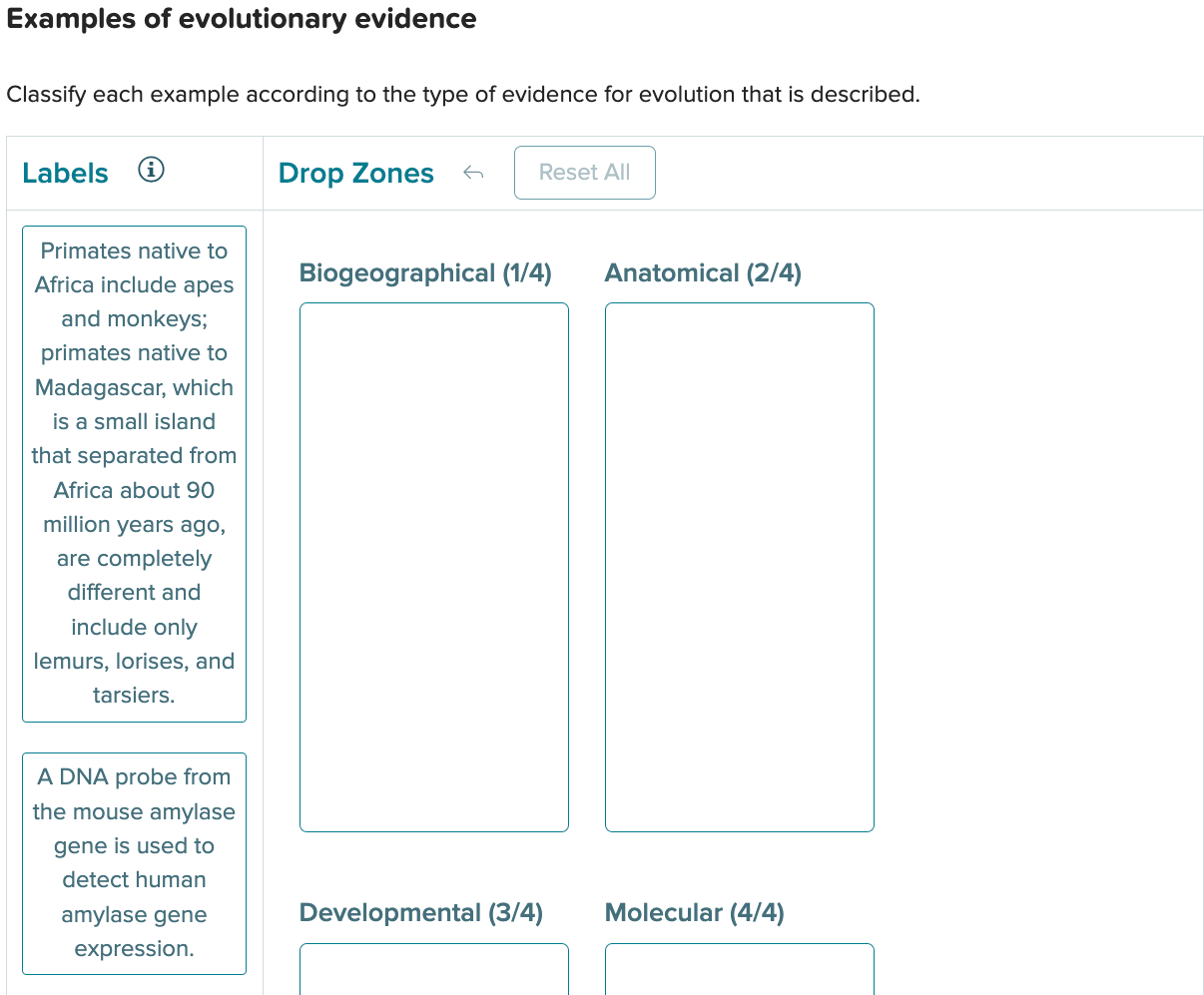Click the Reset All button
1204x995 pixels.
[x=584, y=172]
